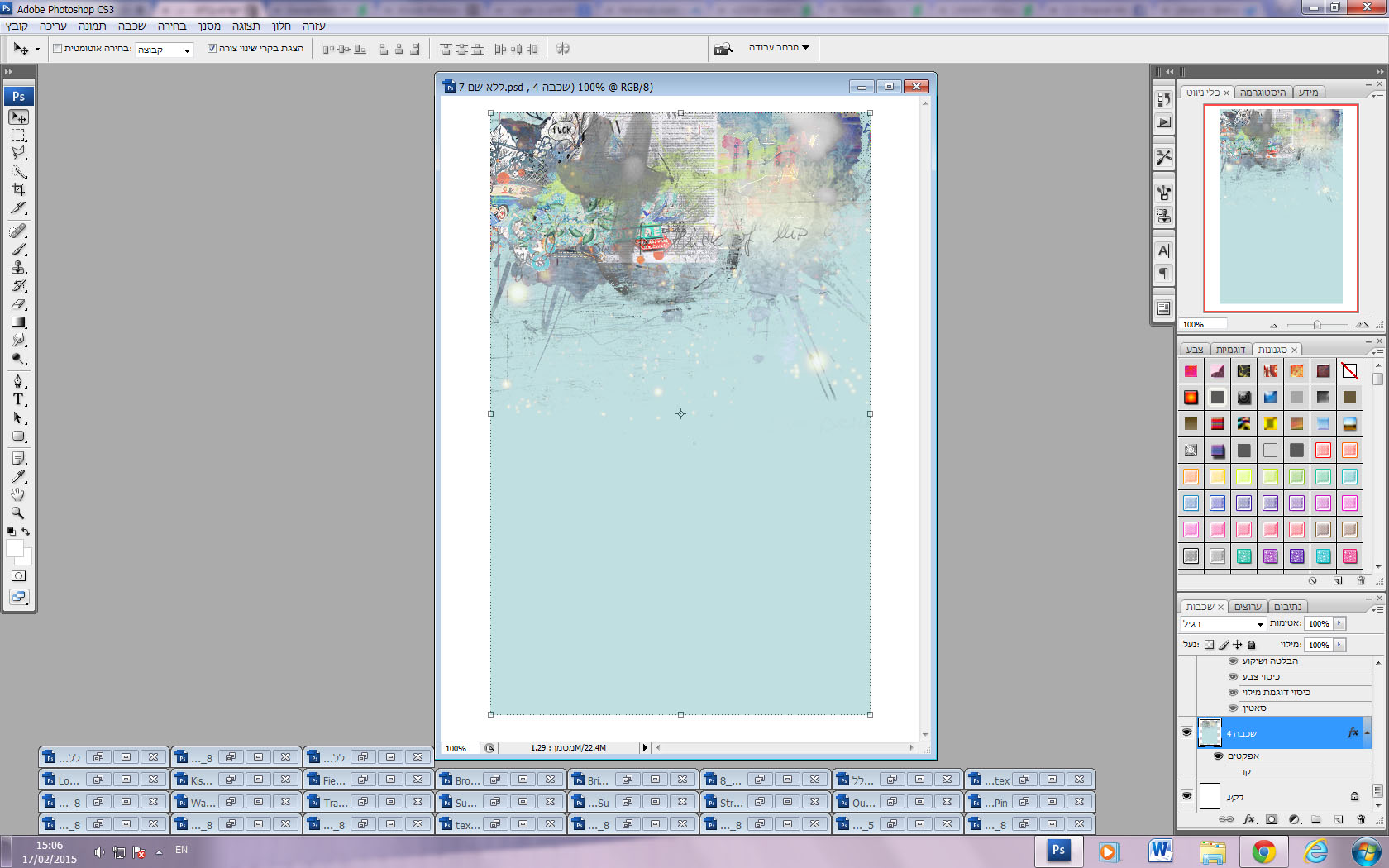Open Google Chrome from the taskbar

click(x=1263, y=851)
